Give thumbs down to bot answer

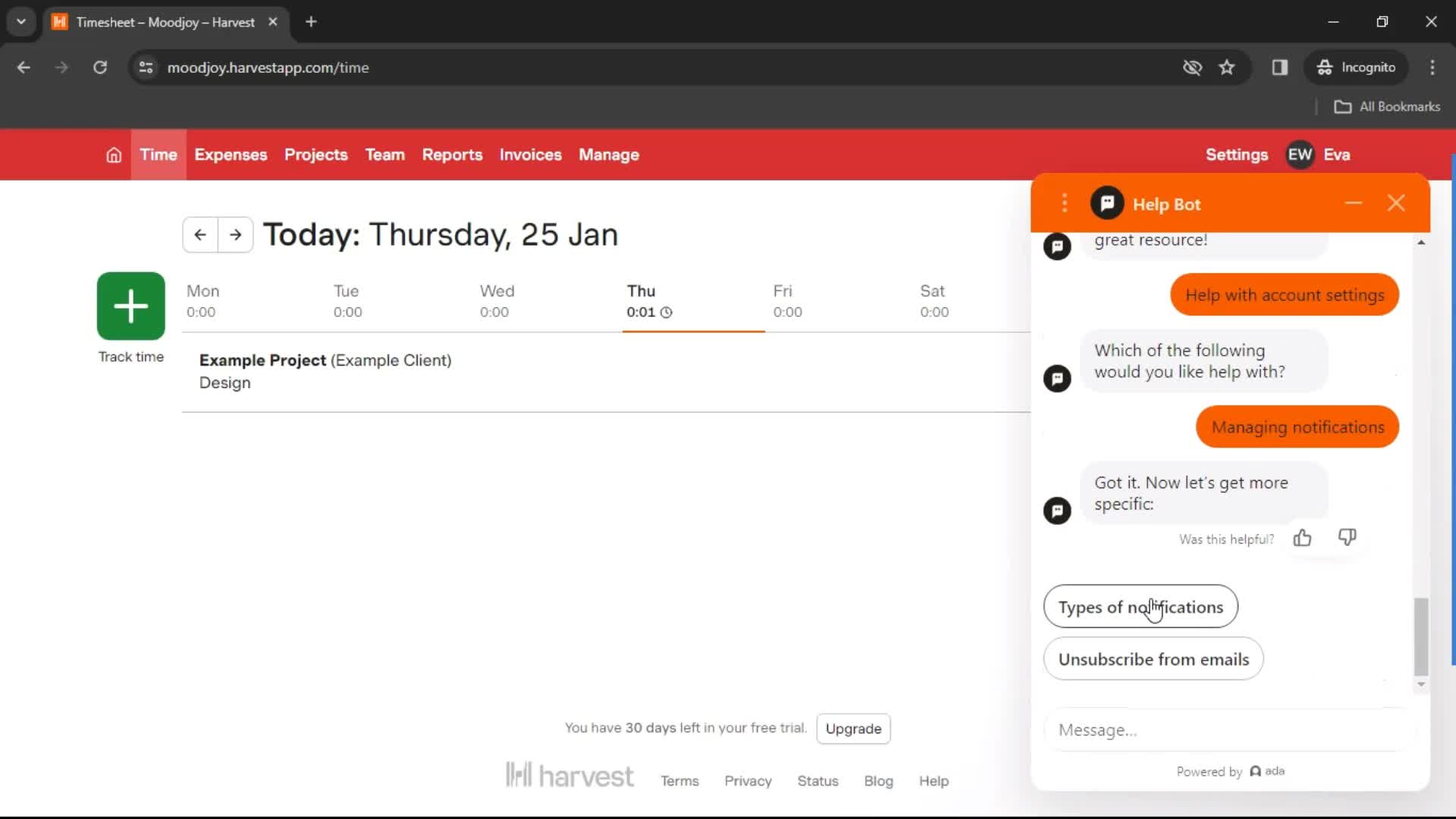1347,538
